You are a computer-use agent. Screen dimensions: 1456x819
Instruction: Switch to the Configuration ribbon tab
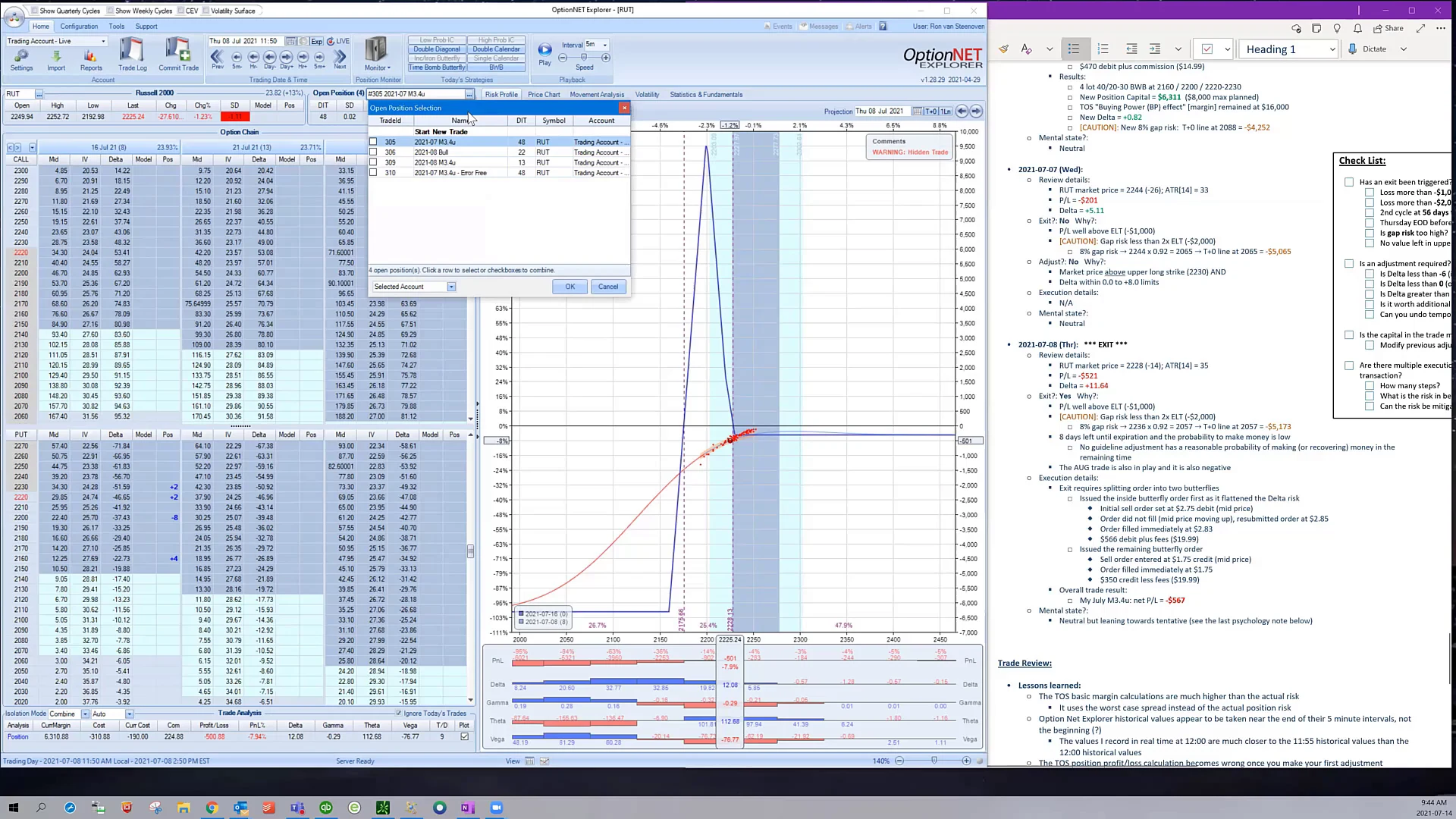coord(79,27)
